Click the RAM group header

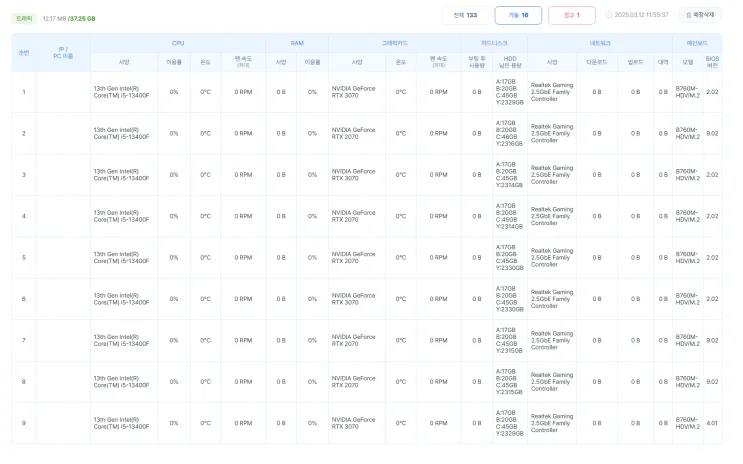[x=297, y=43]
